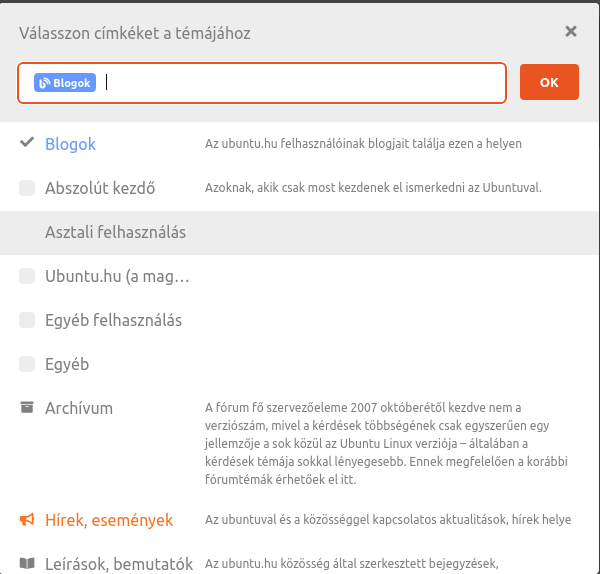The width and height of the screenshot is (600, 574).
Task: Remove the Blogok chip from the tag field
Action: coord(65,83)
